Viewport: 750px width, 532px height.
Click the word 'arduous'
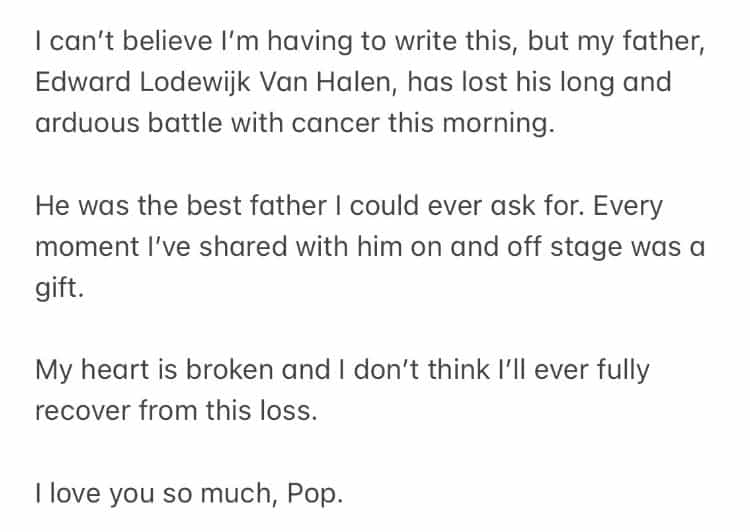point(88,123)
